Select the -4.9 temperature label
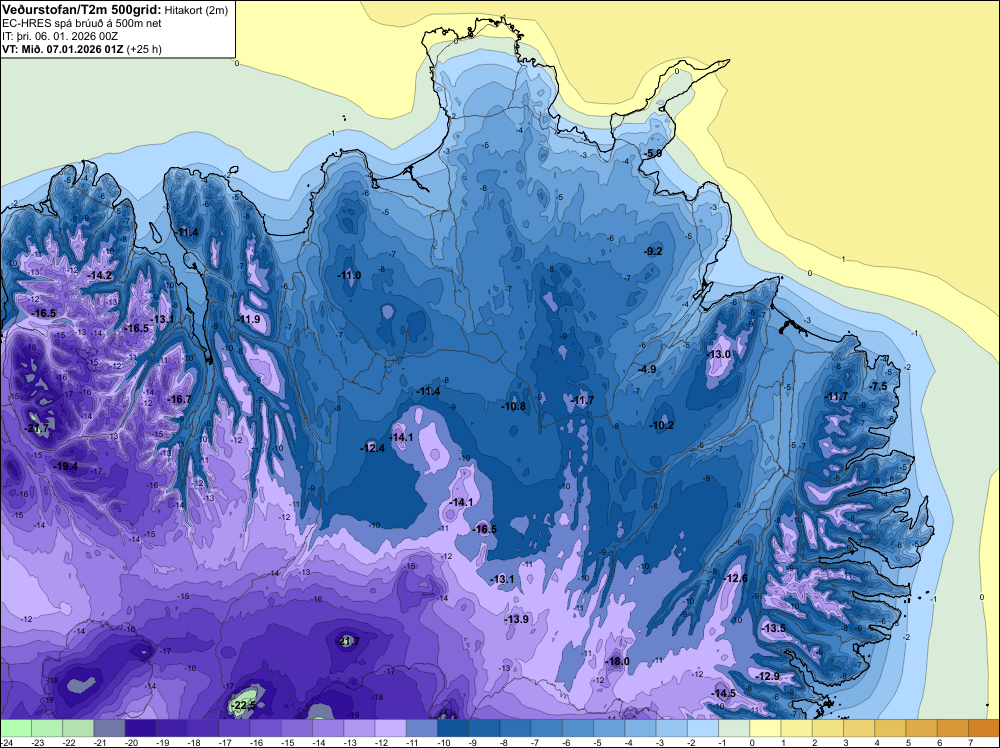This screenshot has height=748, width=1000. (647, 369)
